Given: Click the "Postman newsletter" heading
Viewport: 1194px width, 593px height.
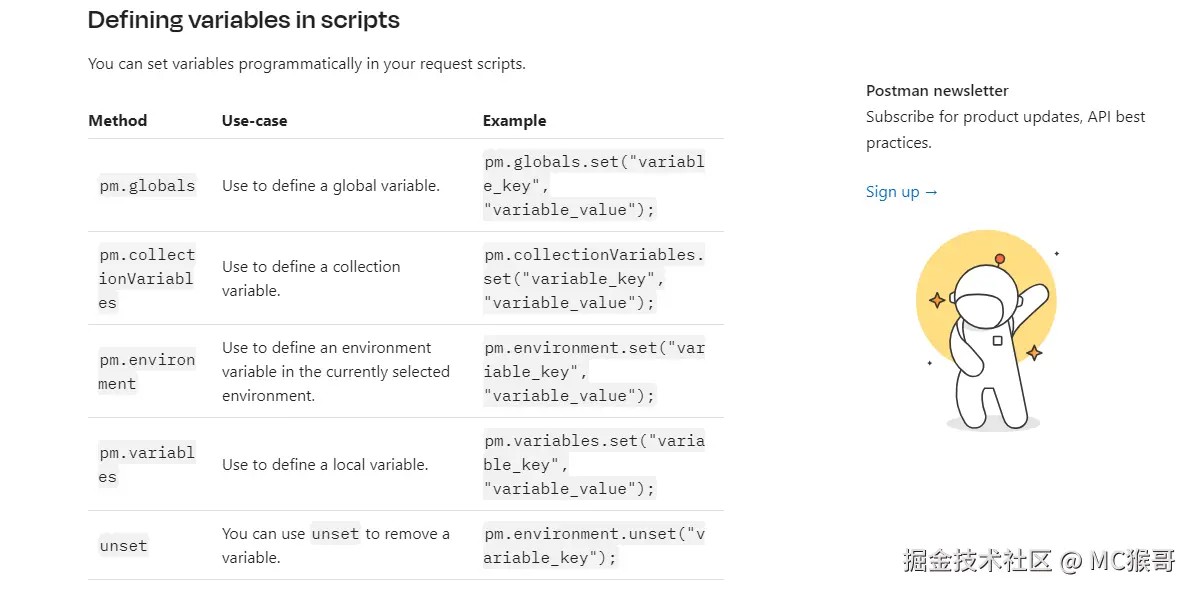Looking at the screenshot, I should pos(937,91).
